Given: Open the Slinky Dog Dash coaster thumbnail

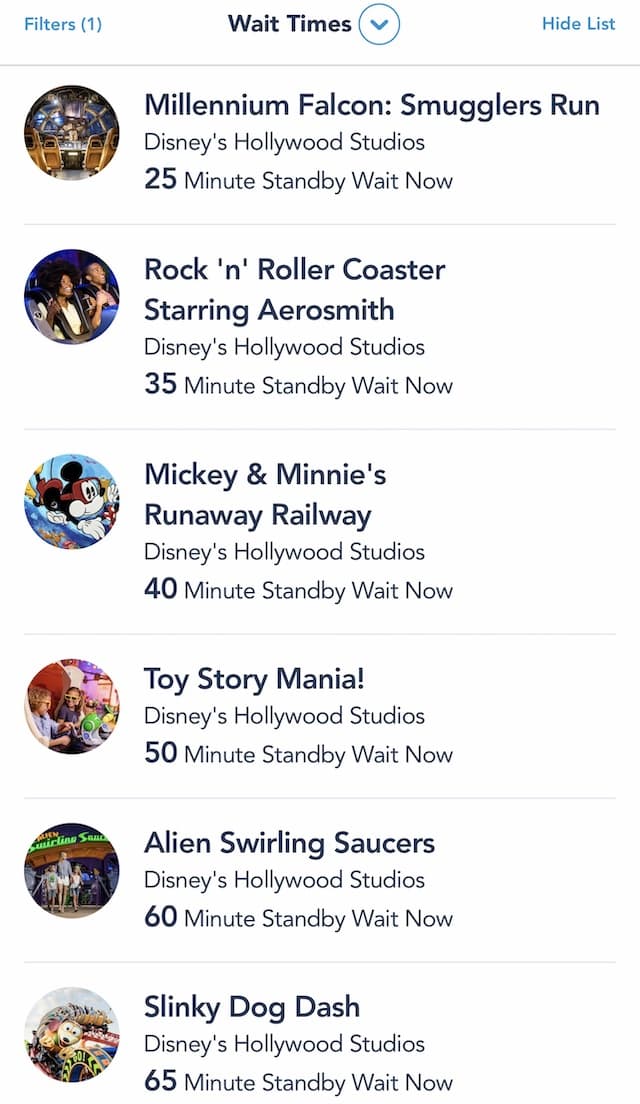Looking at the screenshot, I should (72, 1034).
